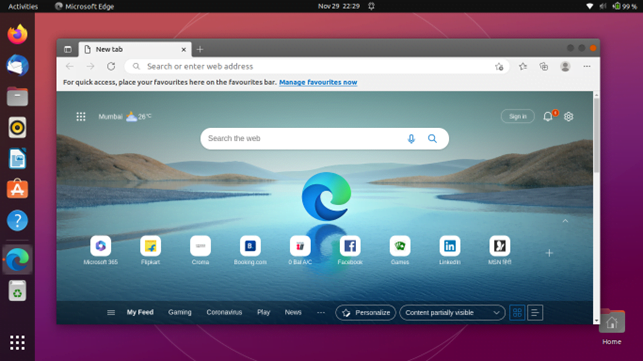Open Edge settings and more menu

point(587,66)
